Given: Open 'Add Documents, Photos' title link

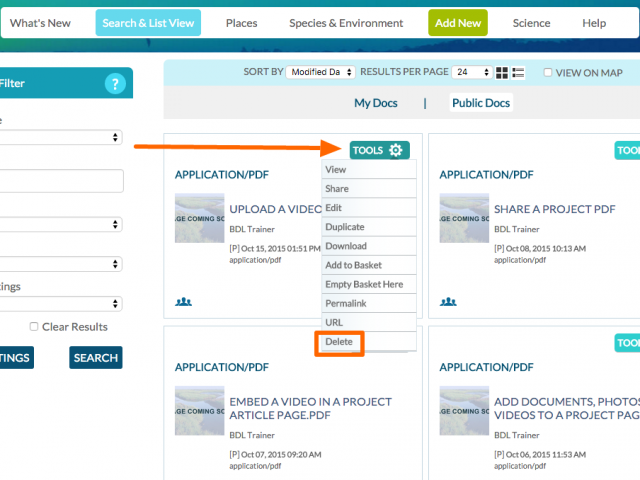Looking at the screenshot, I should click(567, 408).
